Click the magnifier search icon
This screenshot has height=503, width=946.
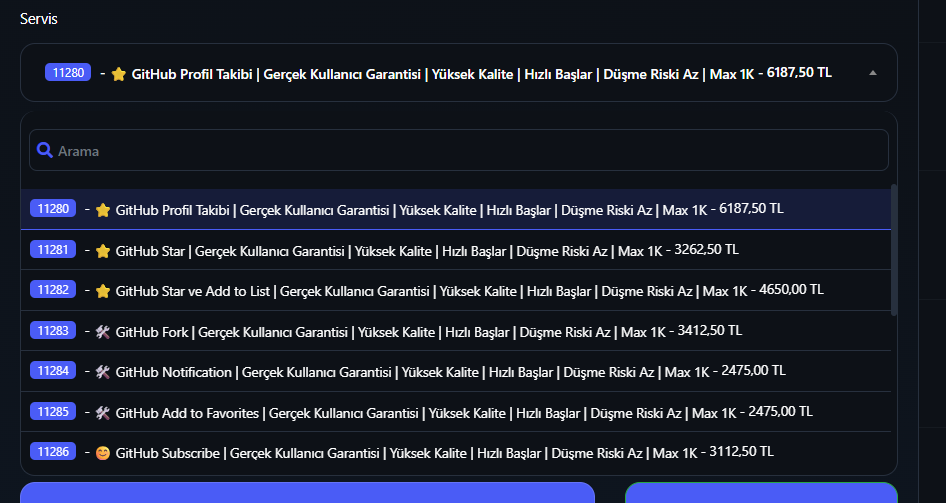pos(45,150)
